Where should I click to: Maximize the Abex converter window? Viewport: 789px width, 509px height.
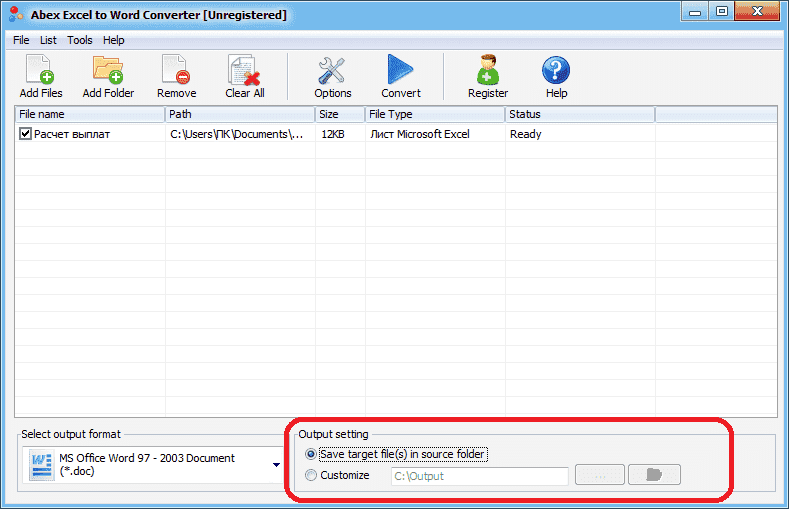coord(722,12)
